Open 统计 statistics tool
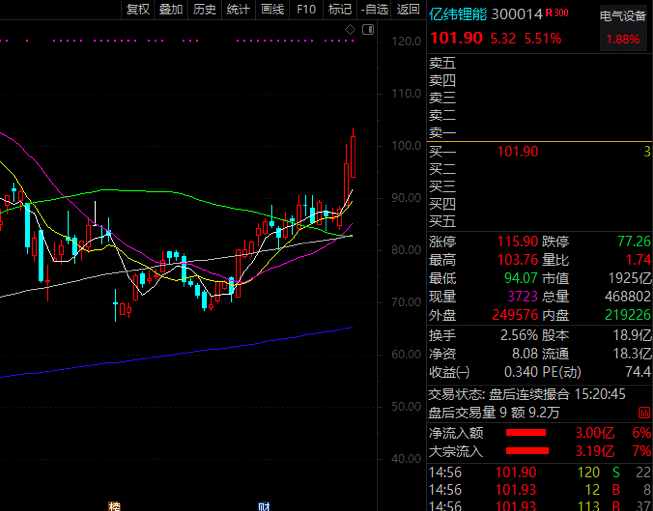Image resolution: width=653 pixels, height=511 pixels. point(238,9)
